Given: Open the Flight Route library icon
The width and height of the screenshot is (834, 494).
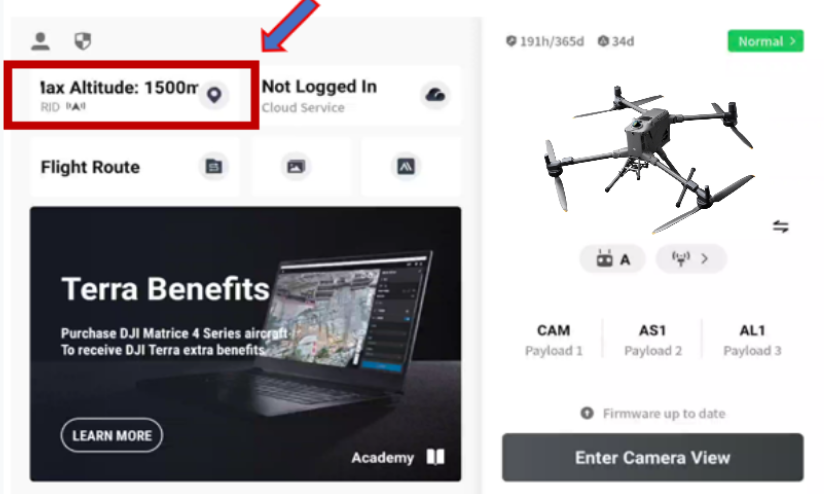Looking at the screenshot, I should pyautogui.click(x=214, y=166).
